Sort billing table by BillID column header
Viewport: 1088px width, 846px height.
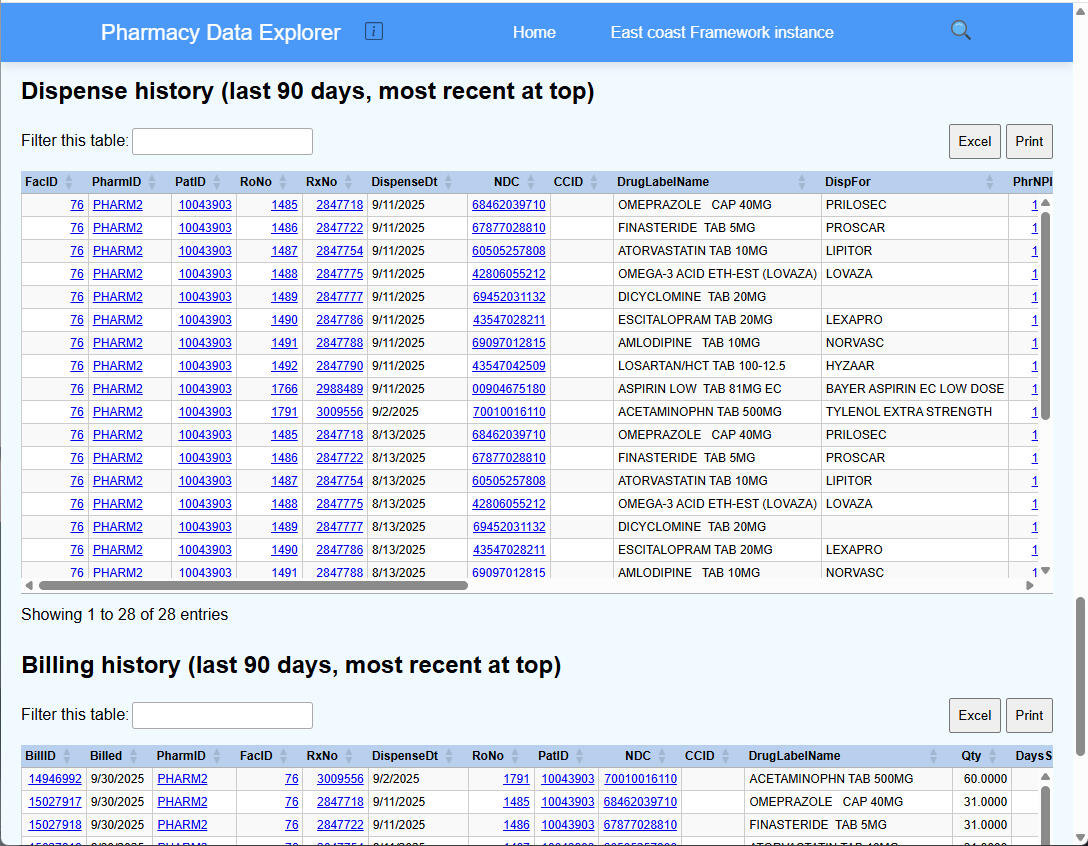[41, 756]
